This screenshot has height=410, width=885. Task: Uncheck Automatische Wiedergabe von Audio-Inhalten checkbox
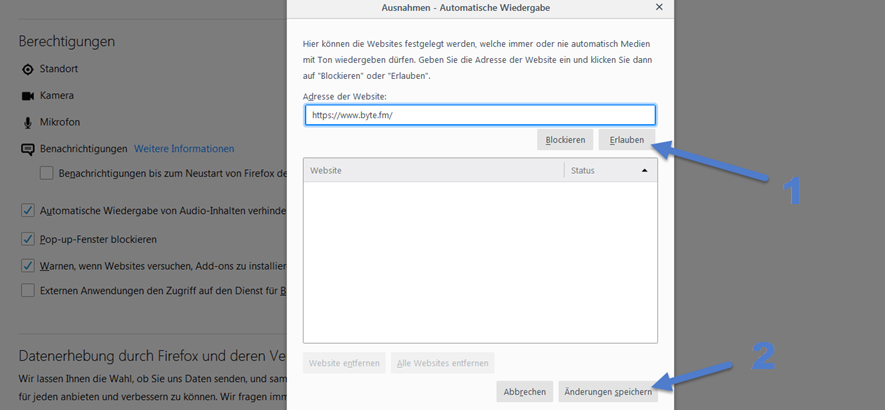(28, 211)
